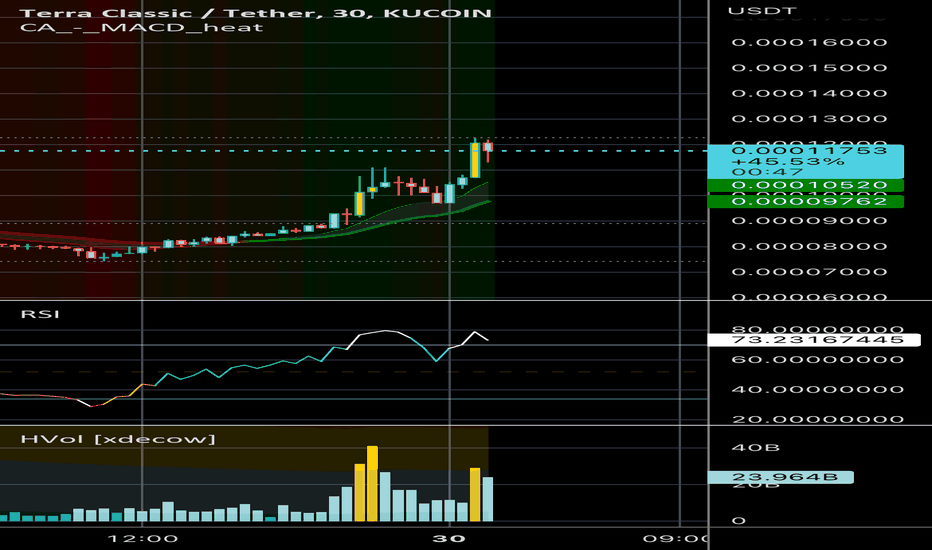
Task: Click the RSI 60.00000000 axis level
Action: 818,360
